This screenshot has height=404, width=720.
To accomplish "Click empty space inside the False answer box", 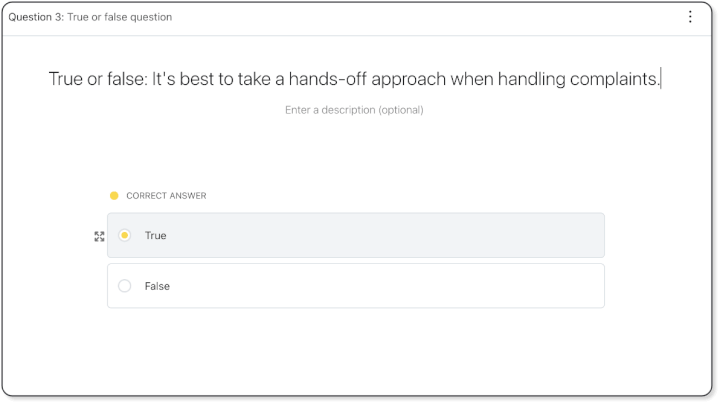I will click(x=400, y=286).
